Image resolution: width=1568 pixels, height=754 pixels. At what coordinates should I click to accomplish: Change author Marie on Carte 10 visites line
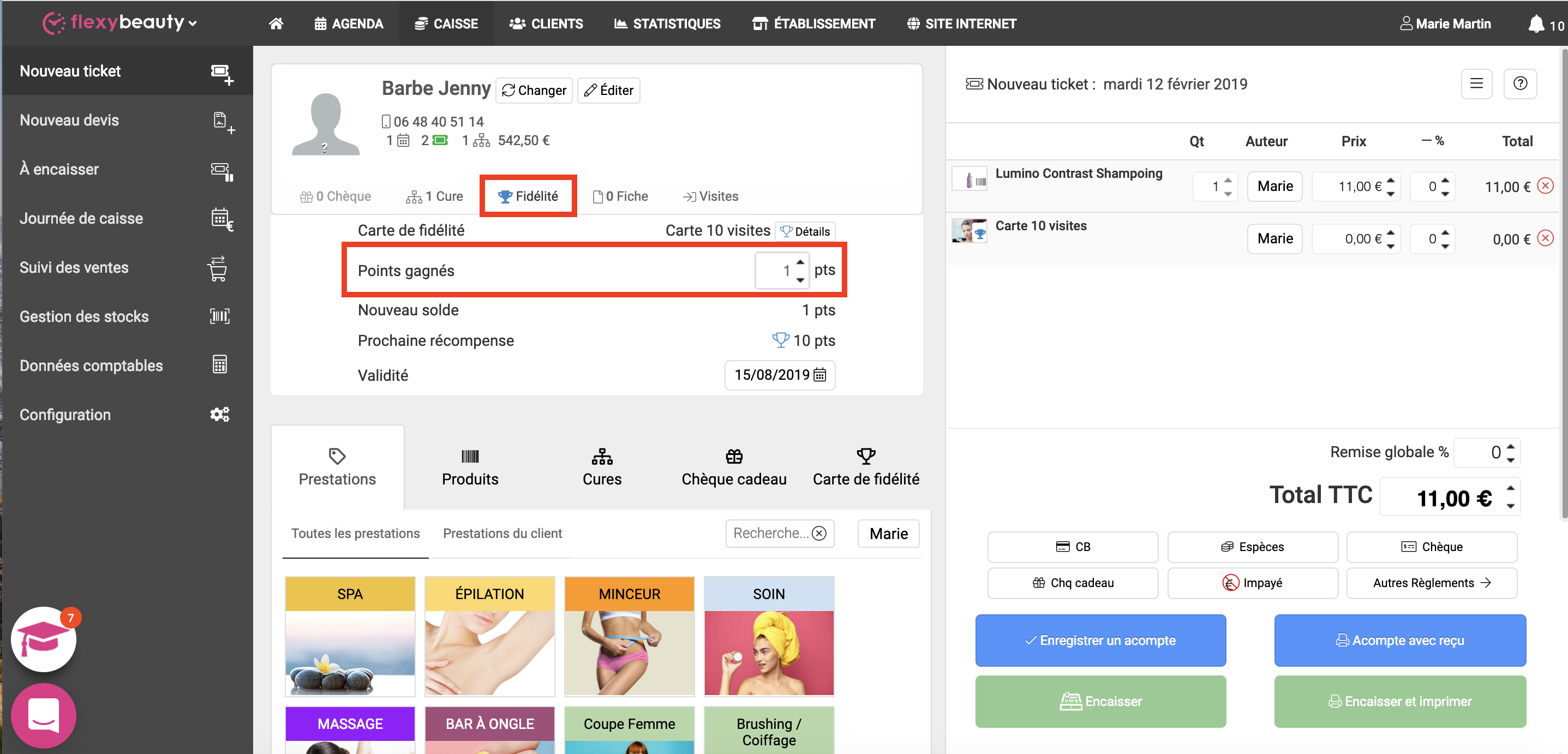[x=1274, y=238]
